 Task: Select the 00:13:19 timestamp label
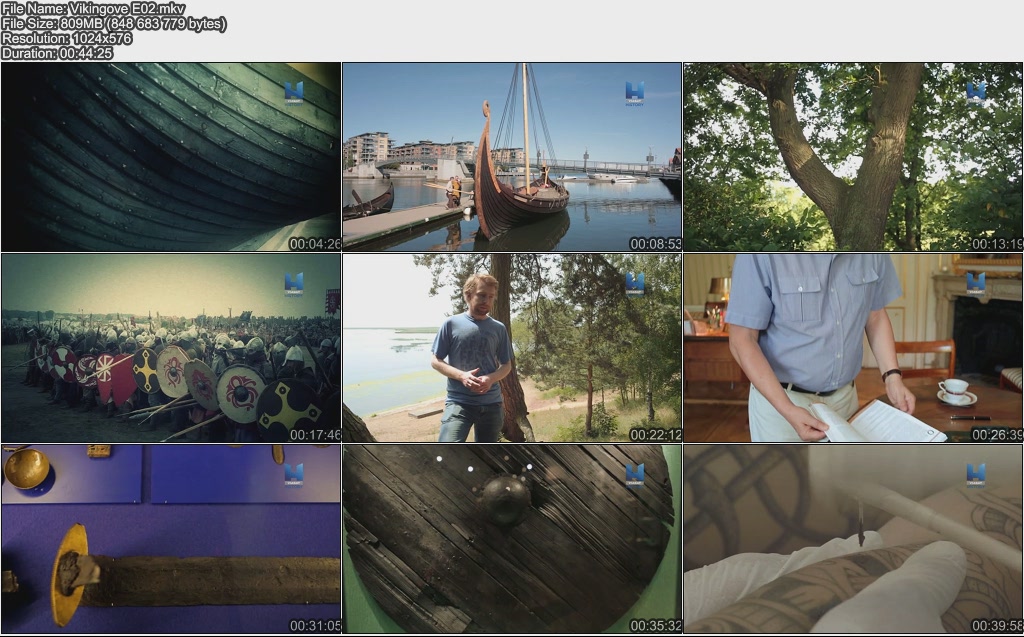[996, 243]
